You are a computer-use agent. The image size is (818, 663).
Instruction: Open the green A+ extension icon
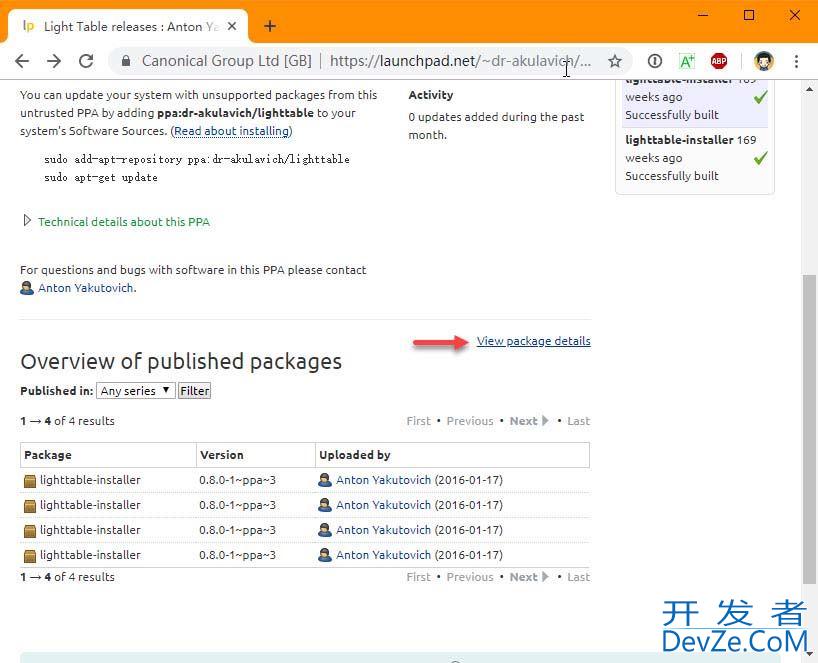click(x=687, y=61)
